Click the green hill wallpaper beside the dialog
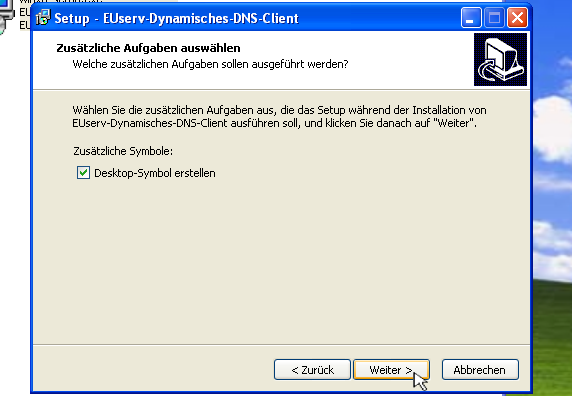Viewport: 572px width, 396px height. [552, 335]
